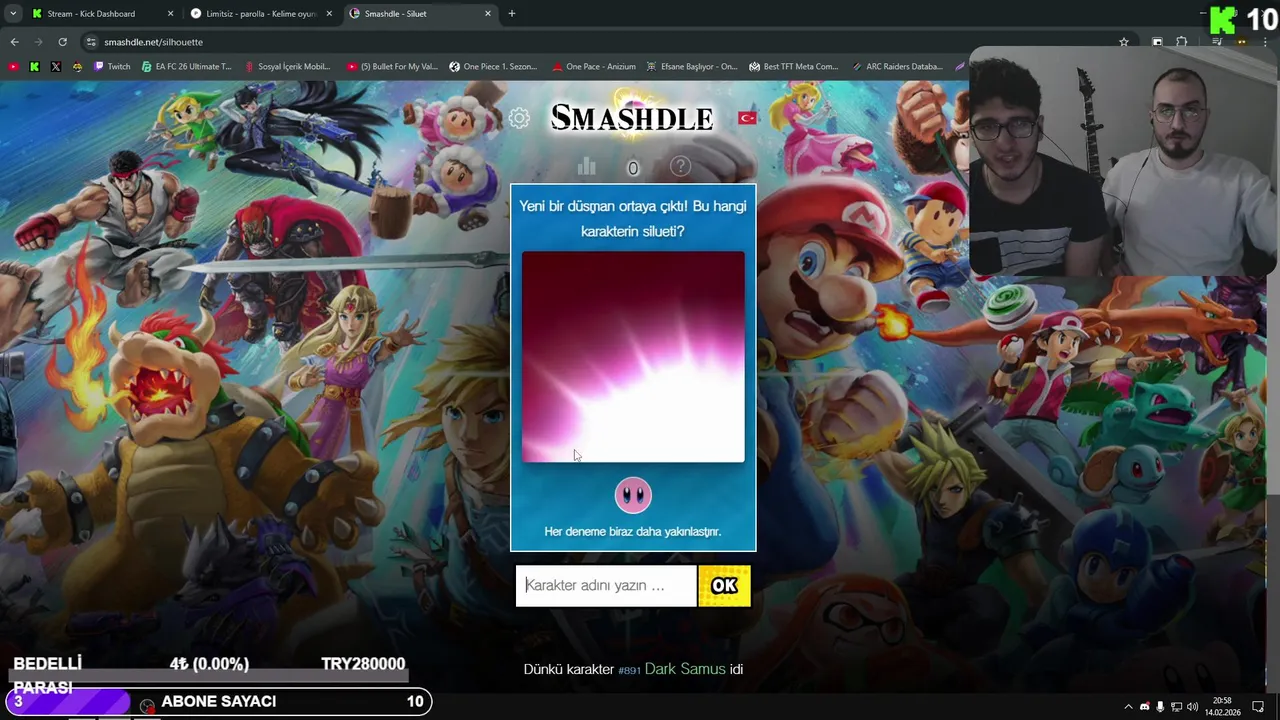1280x720 pixels.
Task: Change language via the Turkish flag
Action: tap(747, 118)
